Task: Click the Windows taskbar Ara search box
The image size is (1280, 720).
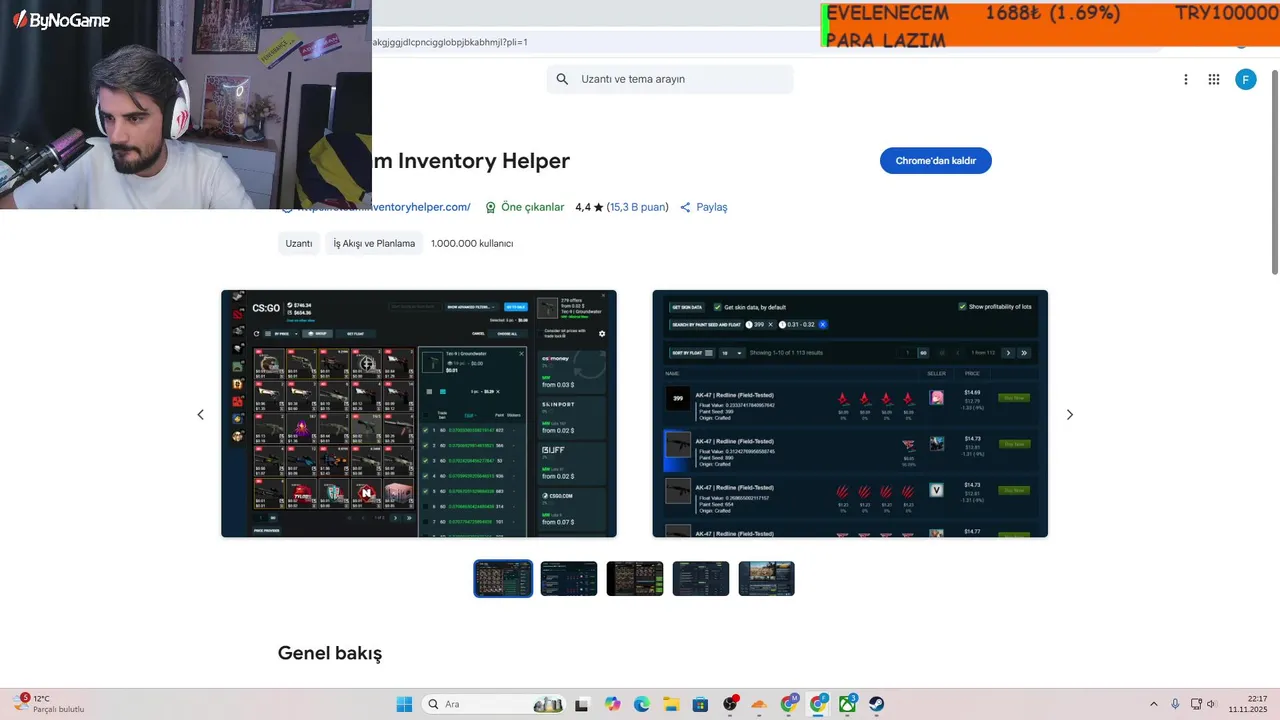Action: [493, 704]
